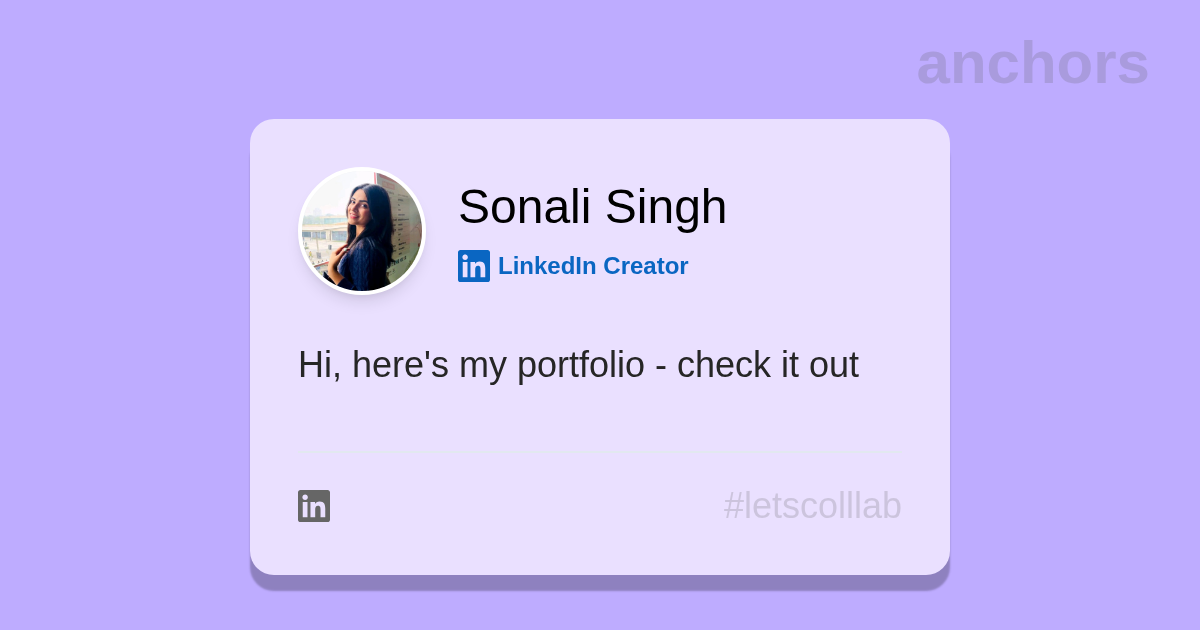
Task: Open the gray LinkedIn icon in card footer
Action: click(314, 506)
